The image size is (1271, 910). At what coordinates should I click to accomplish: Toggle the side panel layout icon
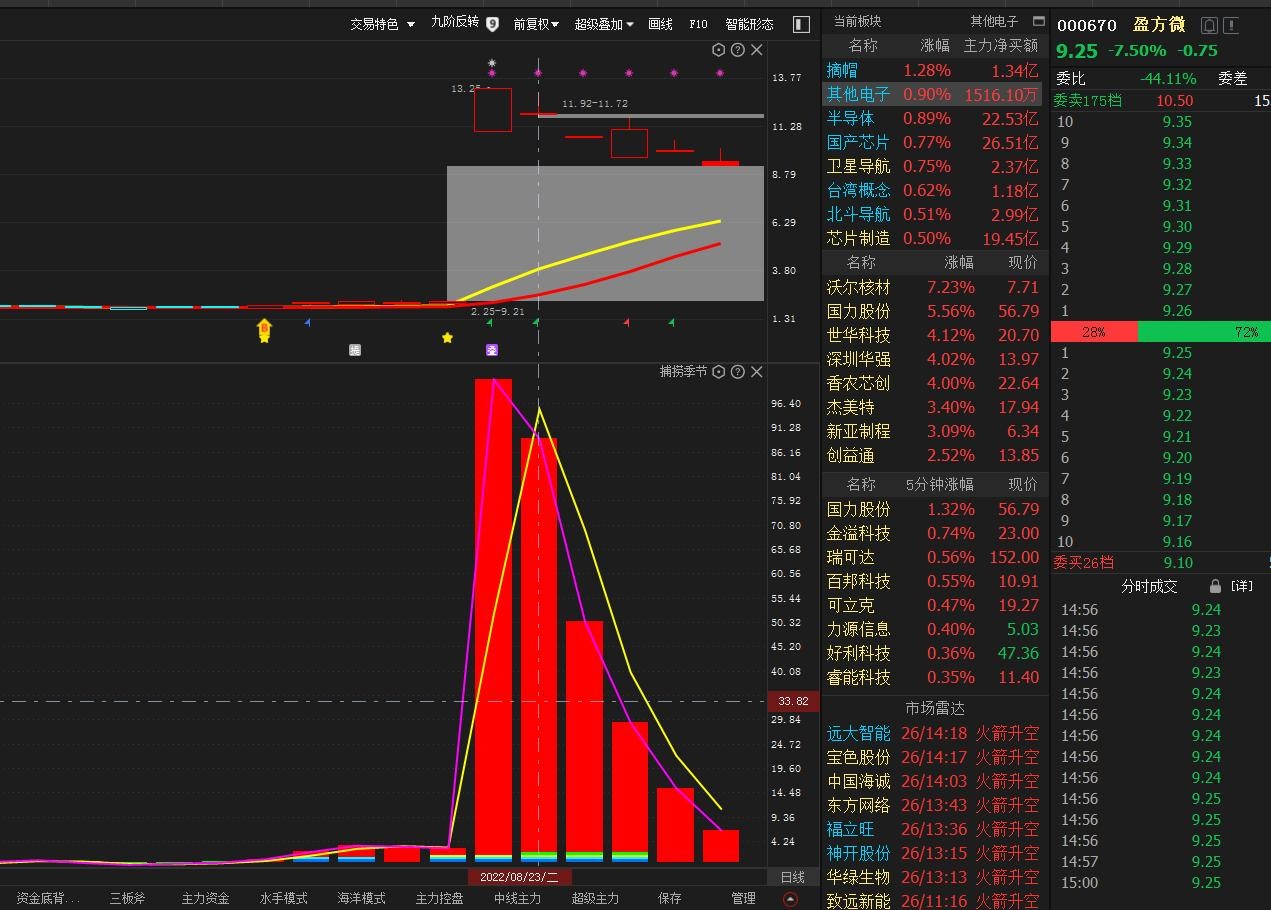(801, 24)
